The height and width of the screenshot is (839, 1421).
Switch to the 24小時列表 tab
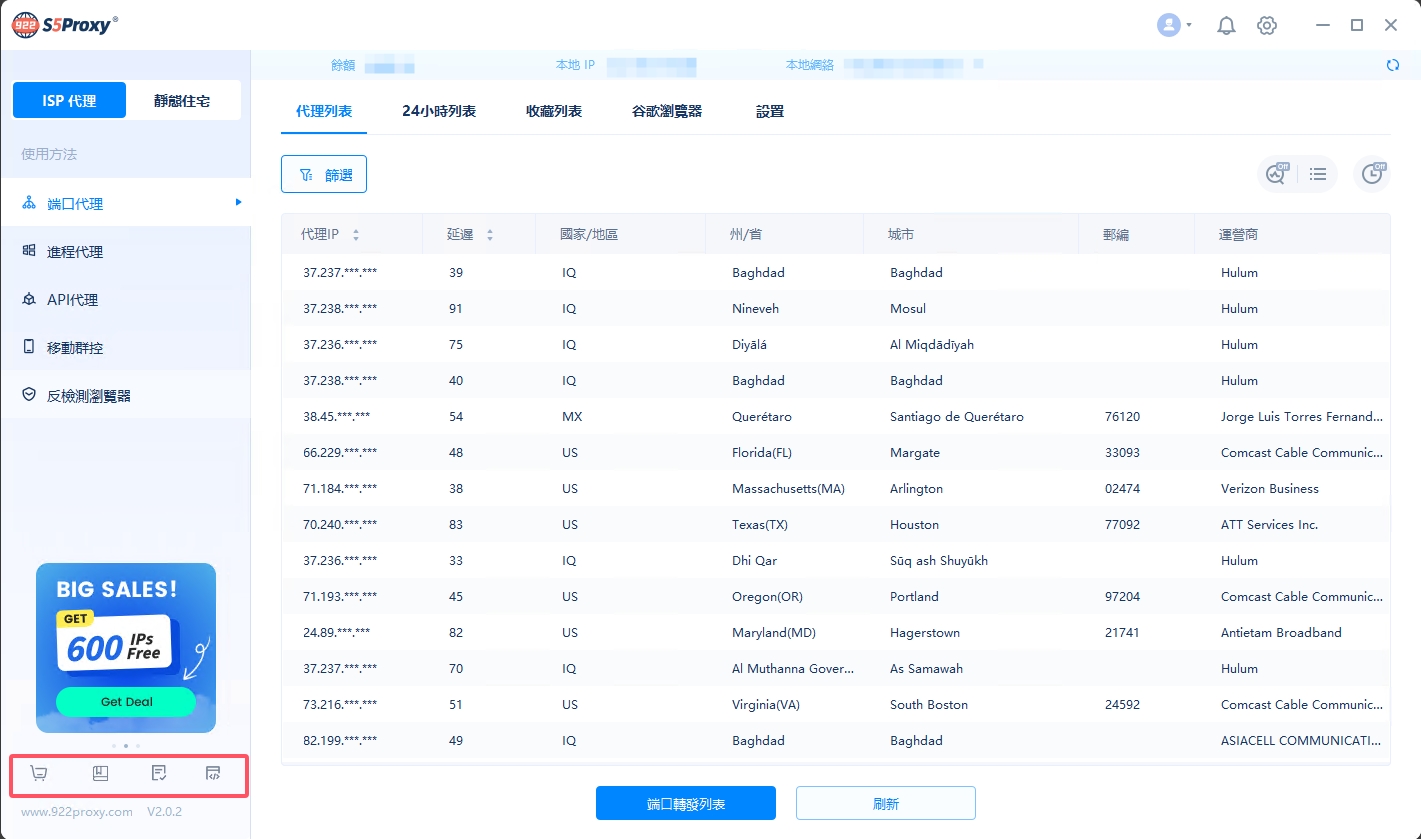click(x=439, y=111)
